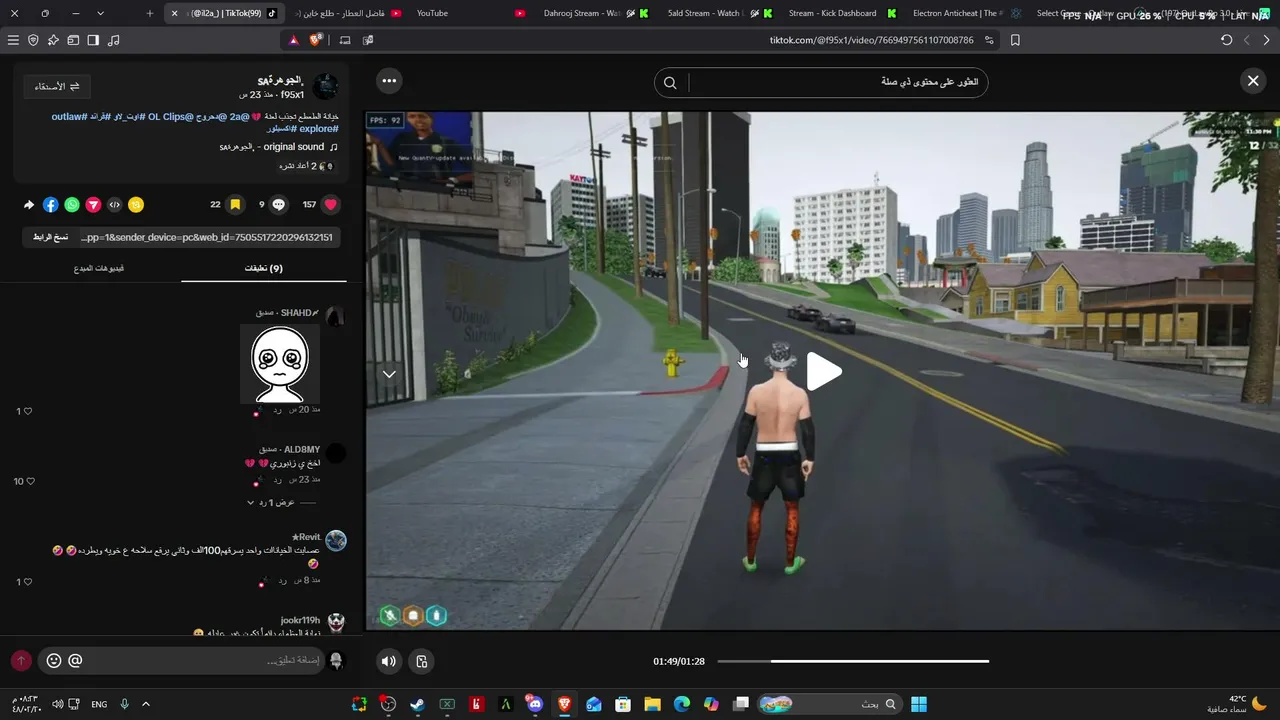Open Steam from the taskbar

click(x=417, y=704)
